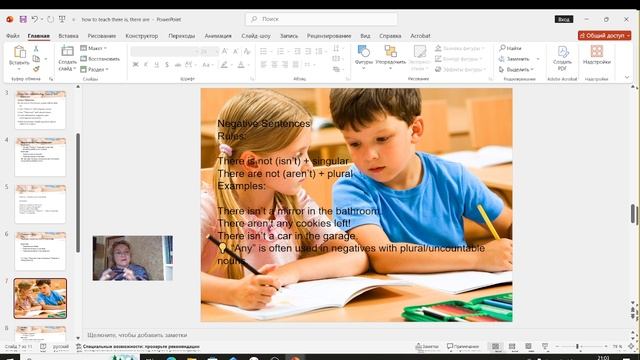Select slide 6 thumbnail
640x360 pixels.
click(x=40, y=251)
